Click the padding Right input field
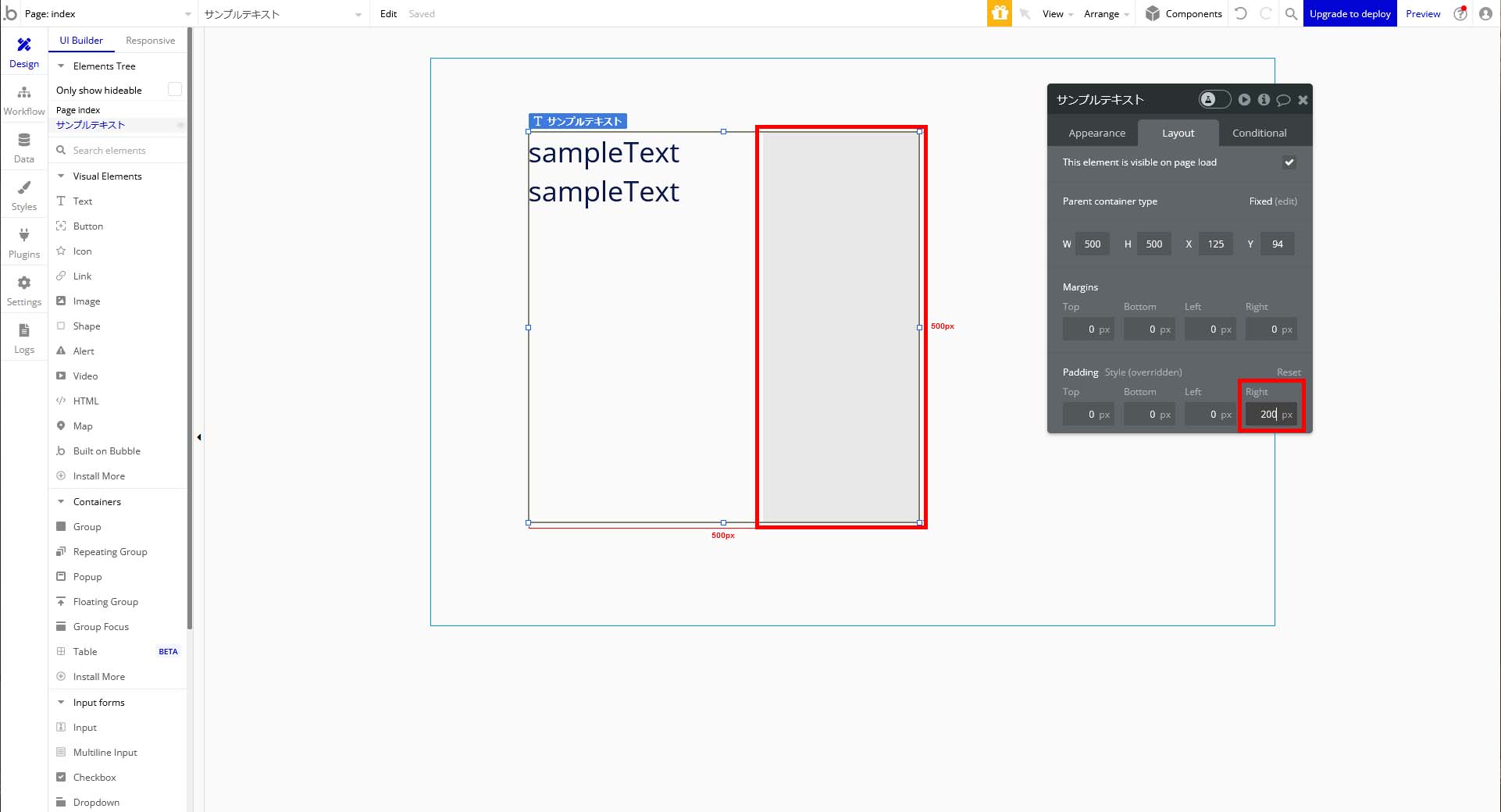 pos(1271,414)
